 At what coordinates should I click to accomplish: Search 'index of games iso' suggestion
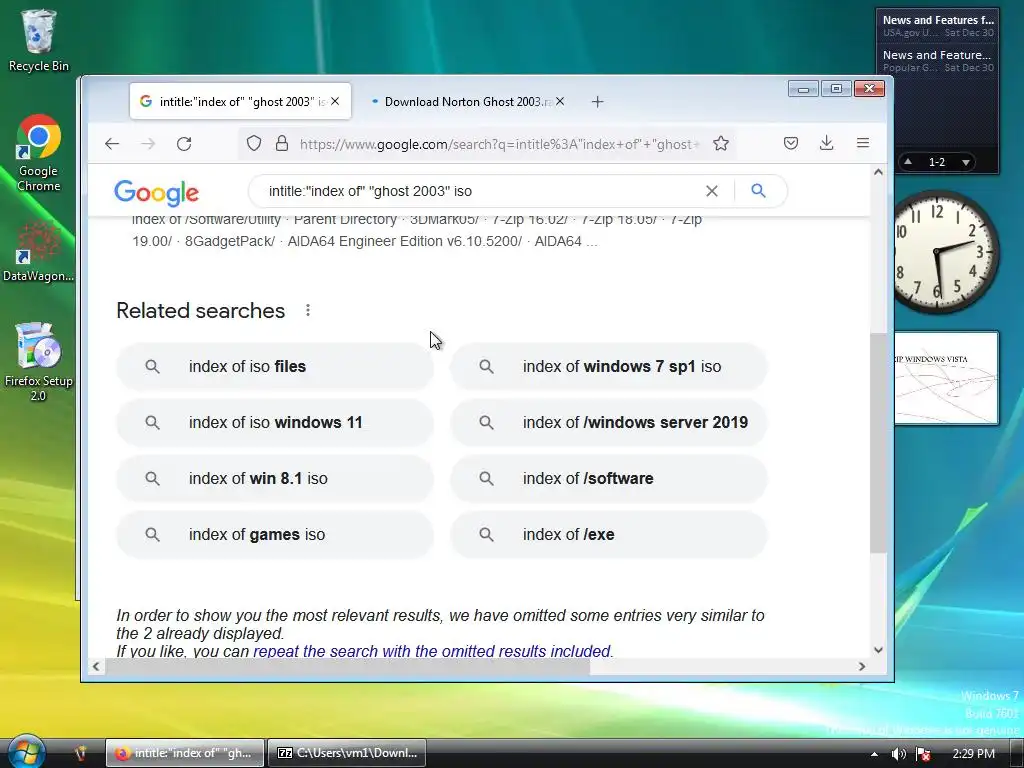pos(275,535)
